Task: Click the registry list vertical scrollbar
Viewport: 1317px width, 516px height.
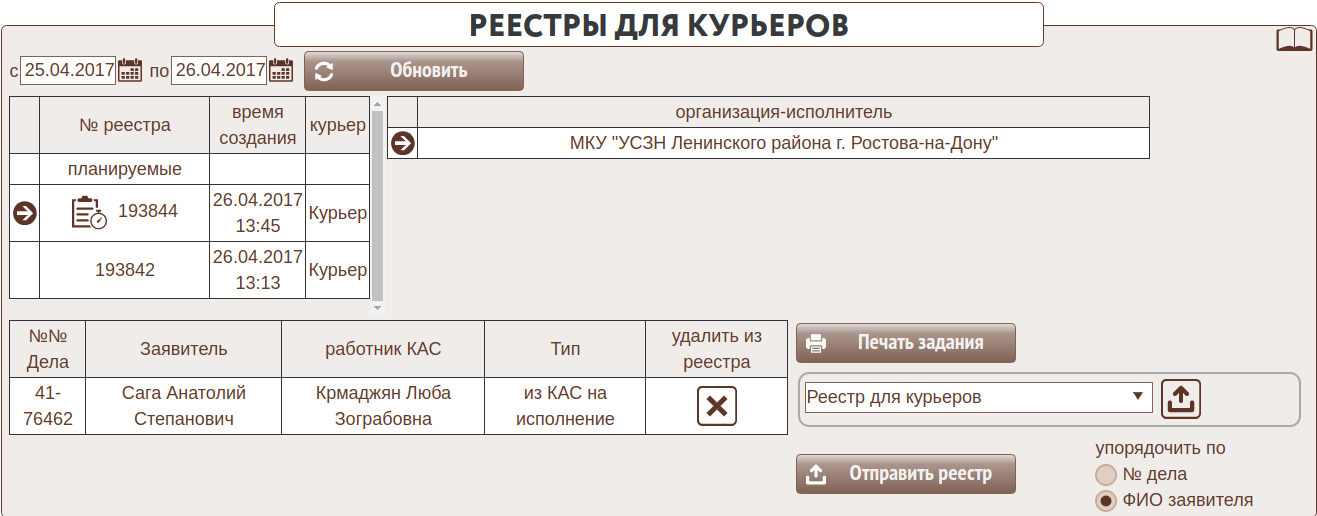Action: click(x=377, y=200)
